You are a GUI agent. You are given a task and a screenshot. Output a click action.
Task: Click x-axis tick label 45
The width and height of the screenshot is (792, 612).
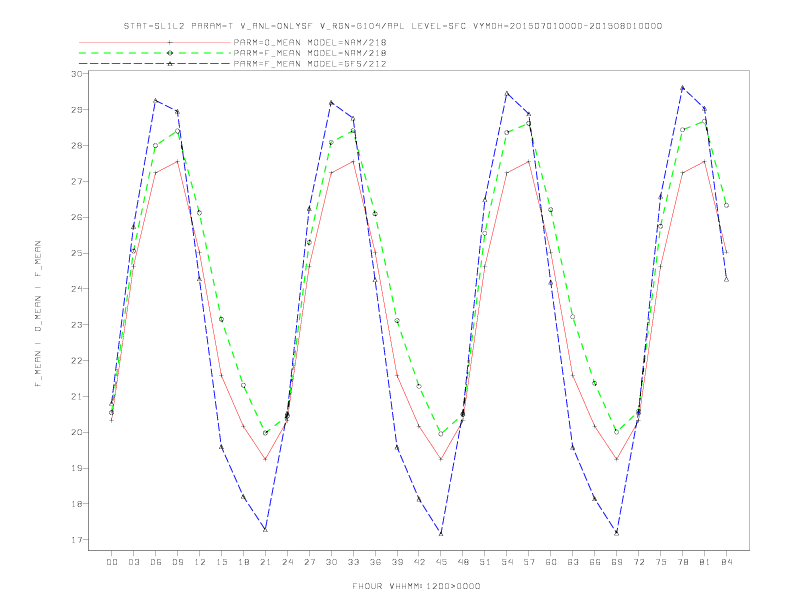[x=441, y=562]
